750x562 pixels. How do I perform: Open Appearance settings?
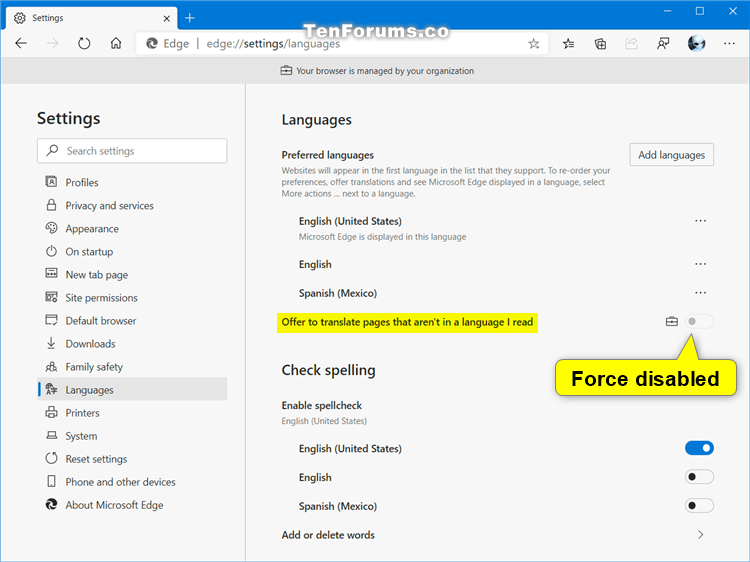click(x=132, y=229)
